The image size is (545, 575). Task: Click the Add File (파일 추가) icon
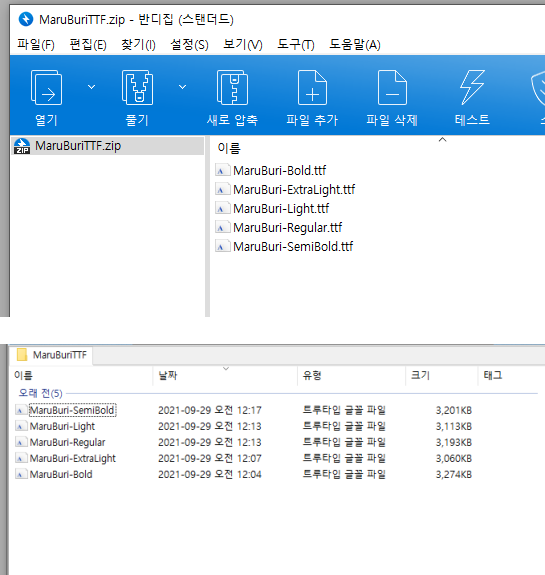pos(312,87)
